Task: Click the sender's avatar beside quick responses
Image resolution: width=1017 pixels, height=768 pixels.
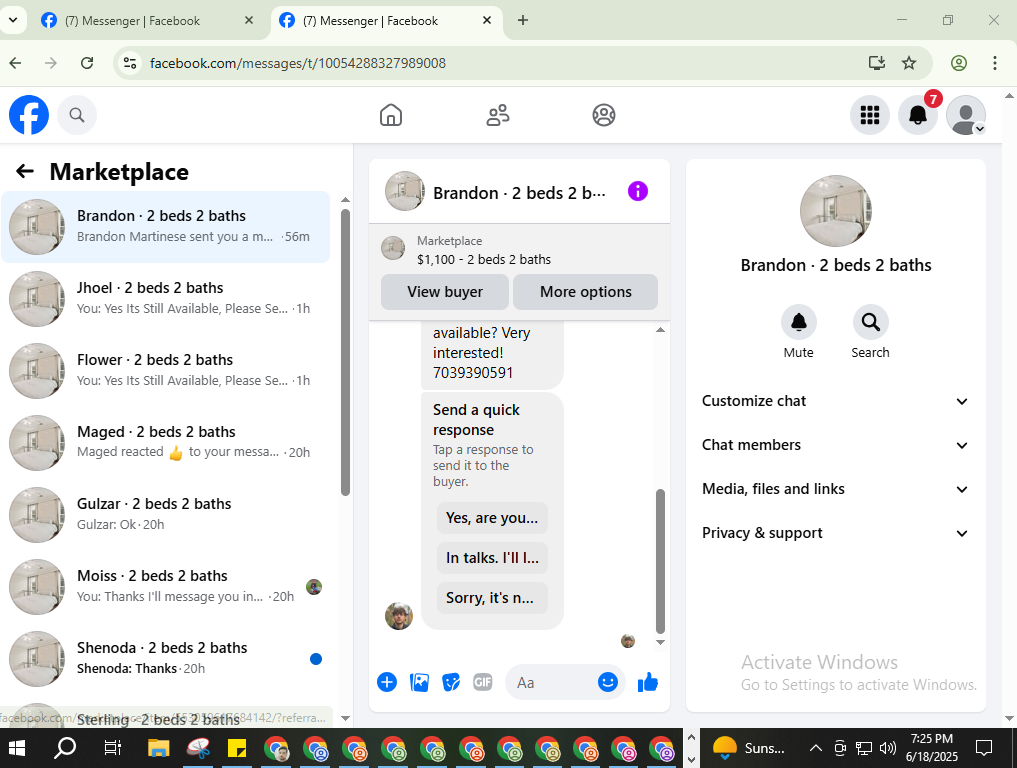Action: (399, 616)
